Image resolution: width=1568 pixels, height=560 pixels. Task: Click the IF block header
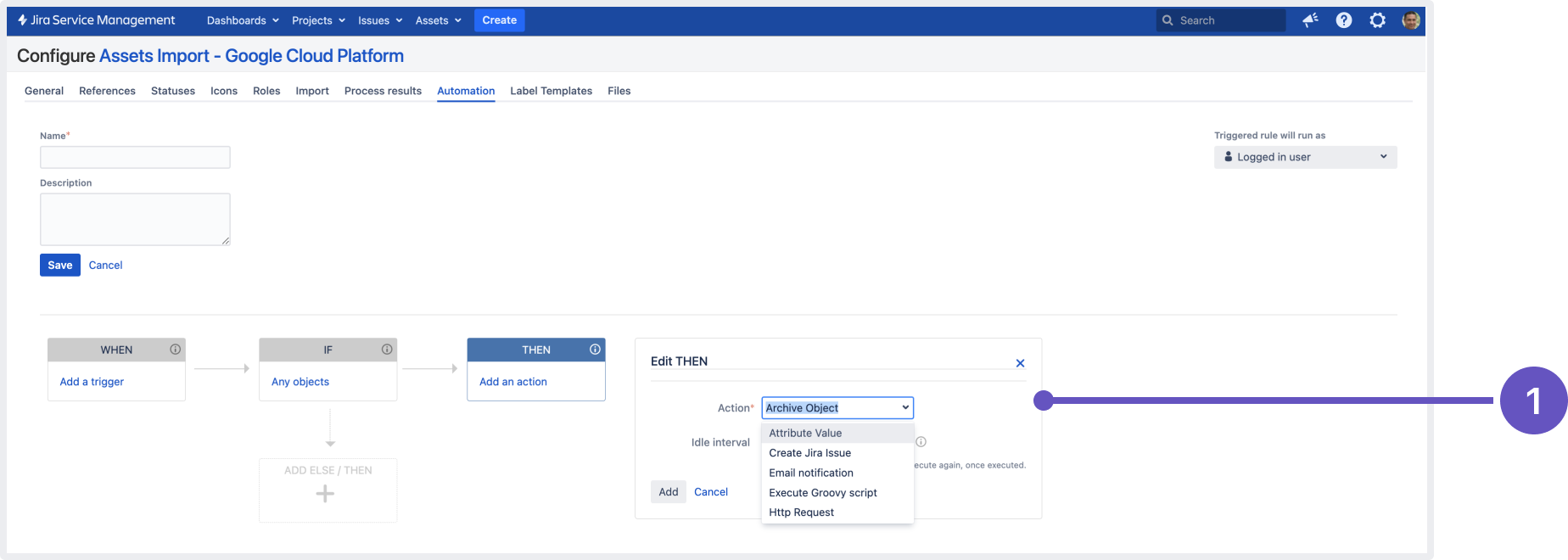tap(328, 350)
